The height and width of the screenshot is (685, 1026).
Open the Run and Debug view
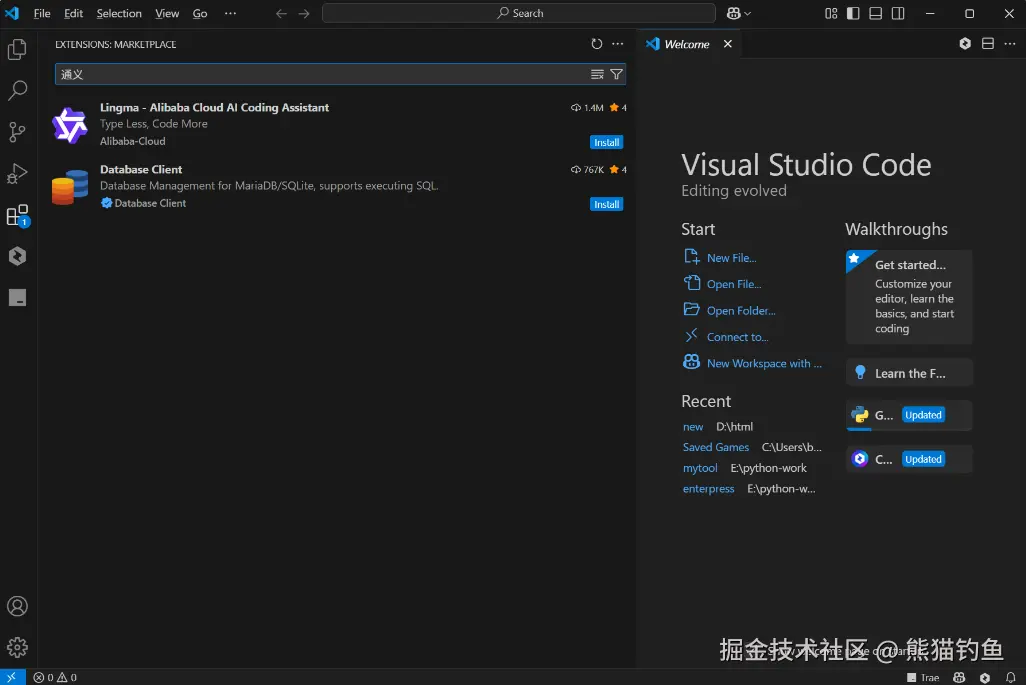[17, 174]
